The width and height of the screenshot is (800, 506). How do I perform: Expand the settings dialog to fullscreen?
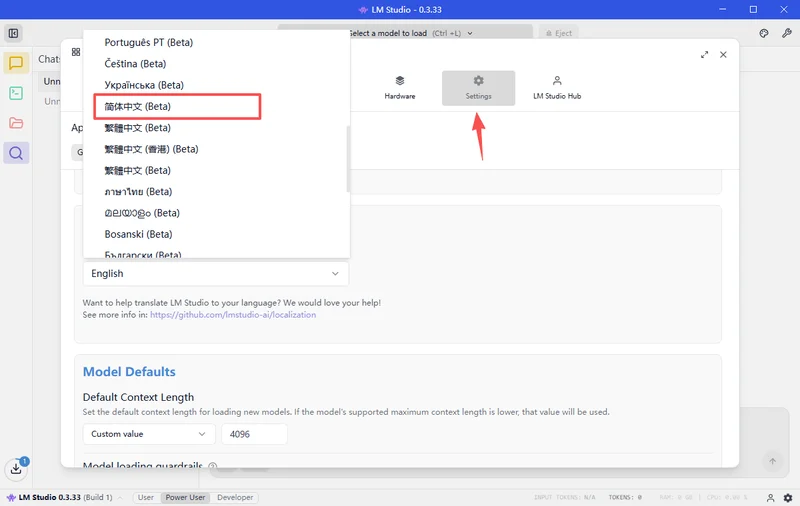pyautogui.click(x=705, y=55)
